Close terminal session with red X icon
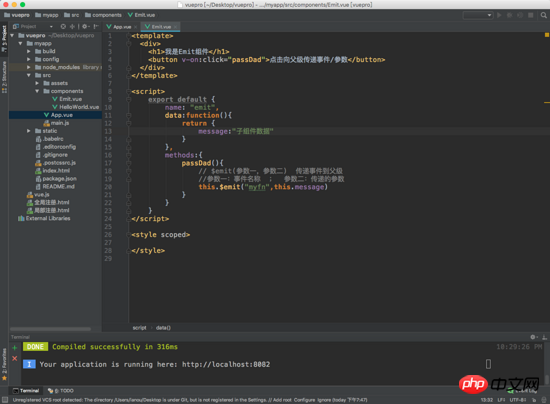The height and width of the screenshot is (404, 550). point(14,358)
